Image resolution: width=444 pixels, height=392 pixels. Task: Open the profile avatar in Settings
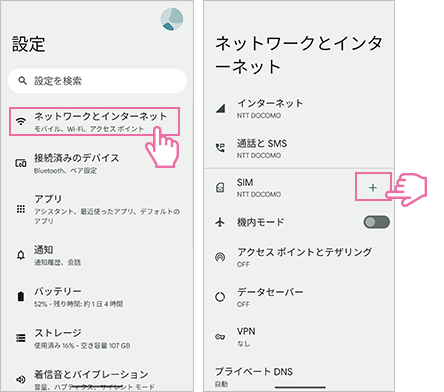[x=172, y=19]
